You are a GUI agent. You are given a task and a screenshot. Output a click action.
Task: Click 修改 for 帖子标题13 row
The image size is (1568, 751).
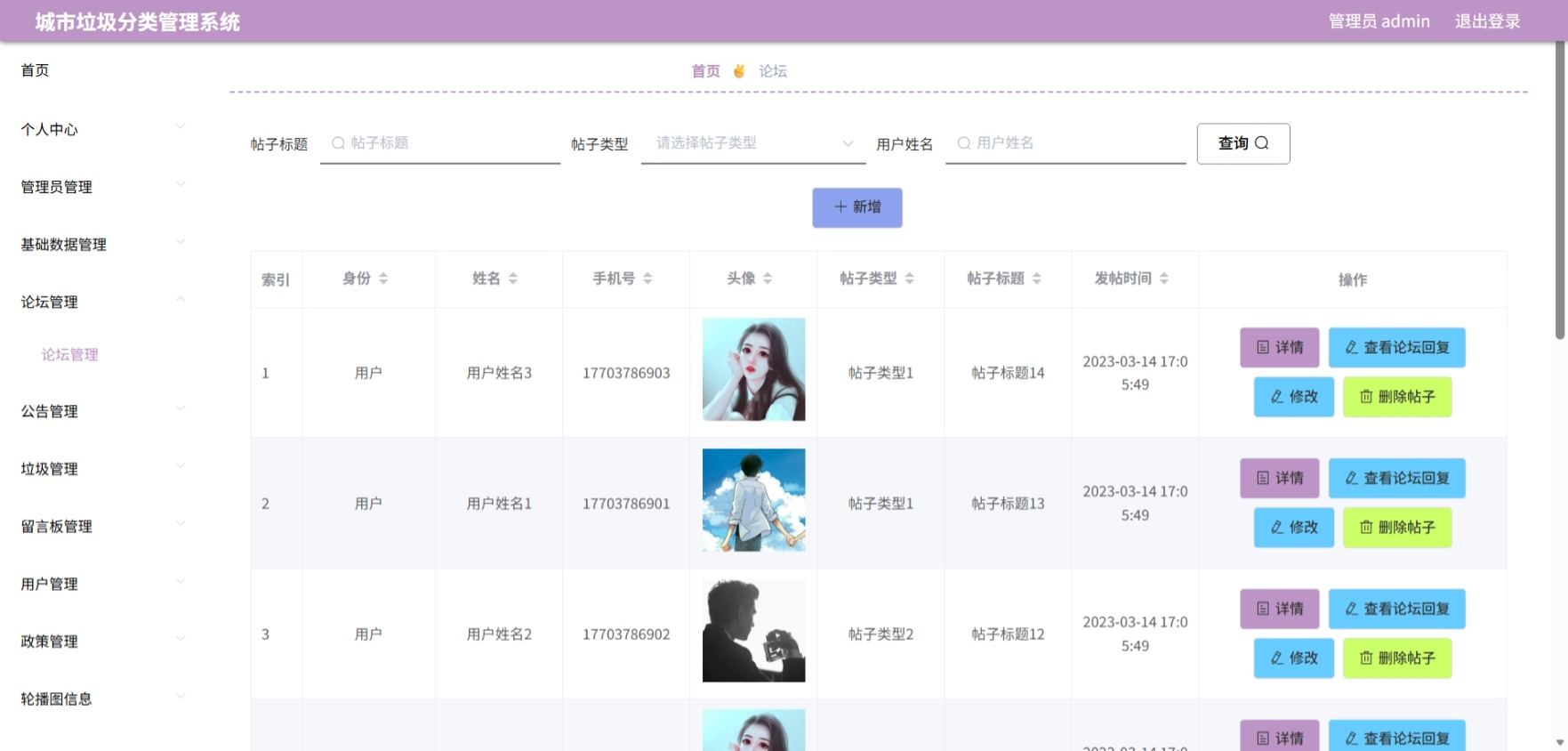point(1294,528)
